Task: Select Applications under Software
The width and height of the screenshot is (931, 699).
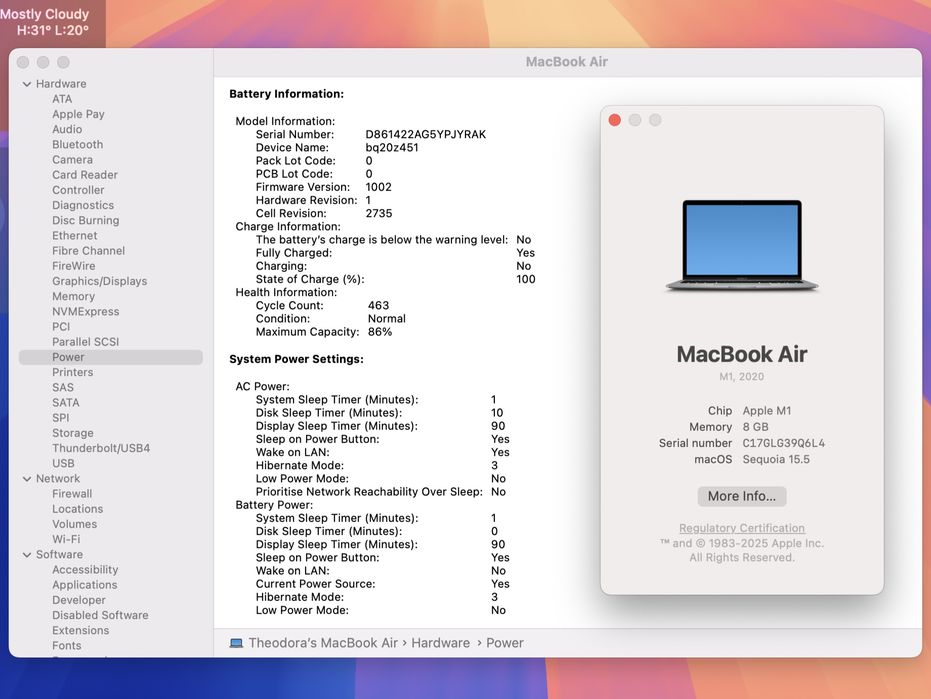Action: tap(84, 585)
